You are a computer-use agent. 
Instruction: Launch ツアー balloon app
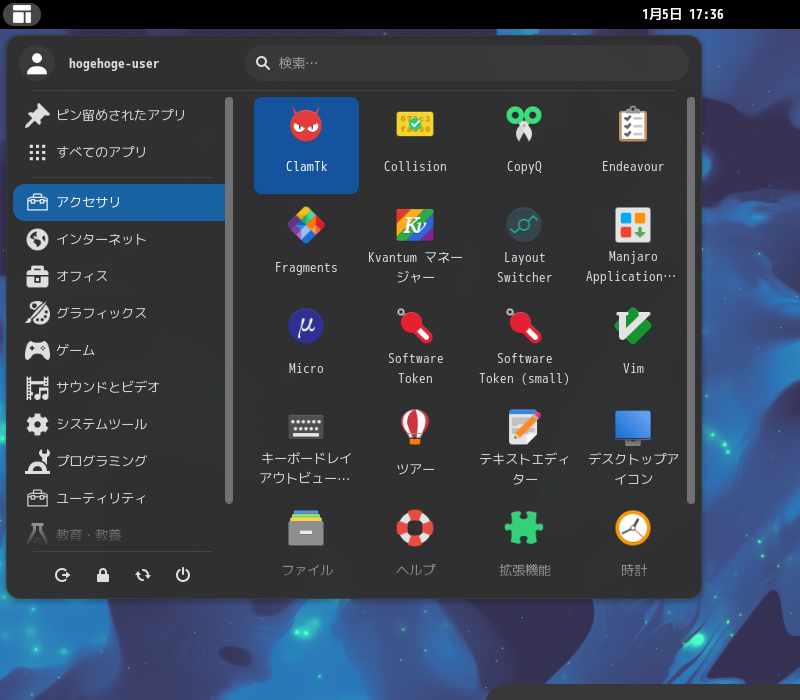415,448
